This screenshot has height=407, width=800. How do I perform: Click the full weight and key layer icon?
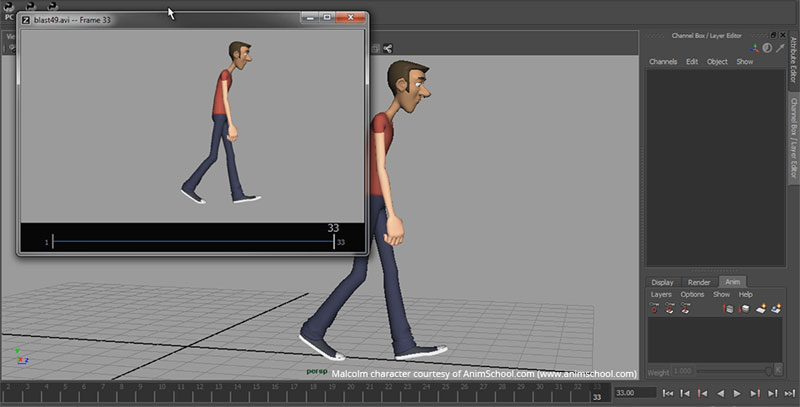(x=685, y=308)
